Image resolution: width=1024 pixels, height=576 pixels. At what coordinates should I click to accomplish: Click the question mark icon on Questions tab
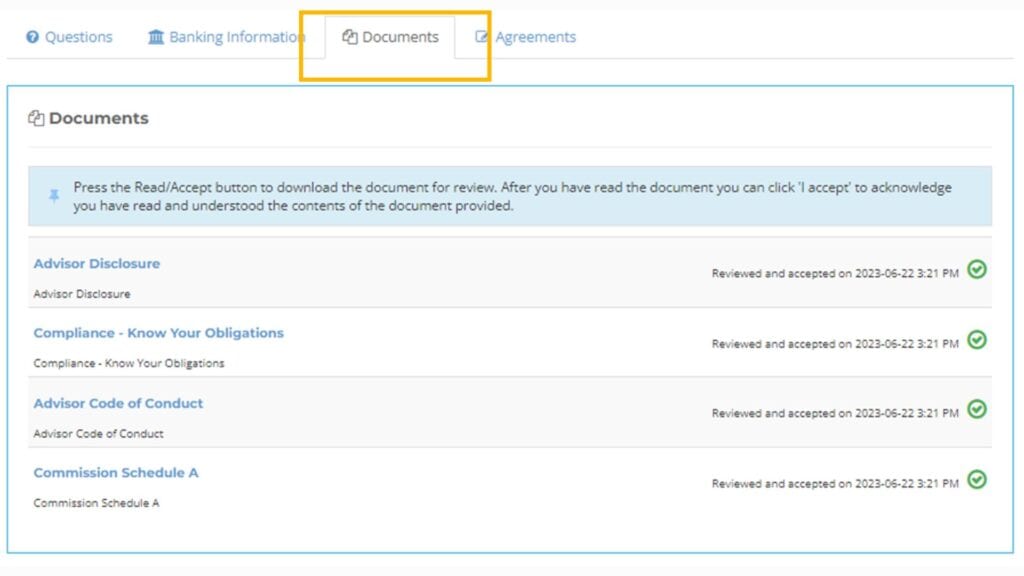coord(32,38)
